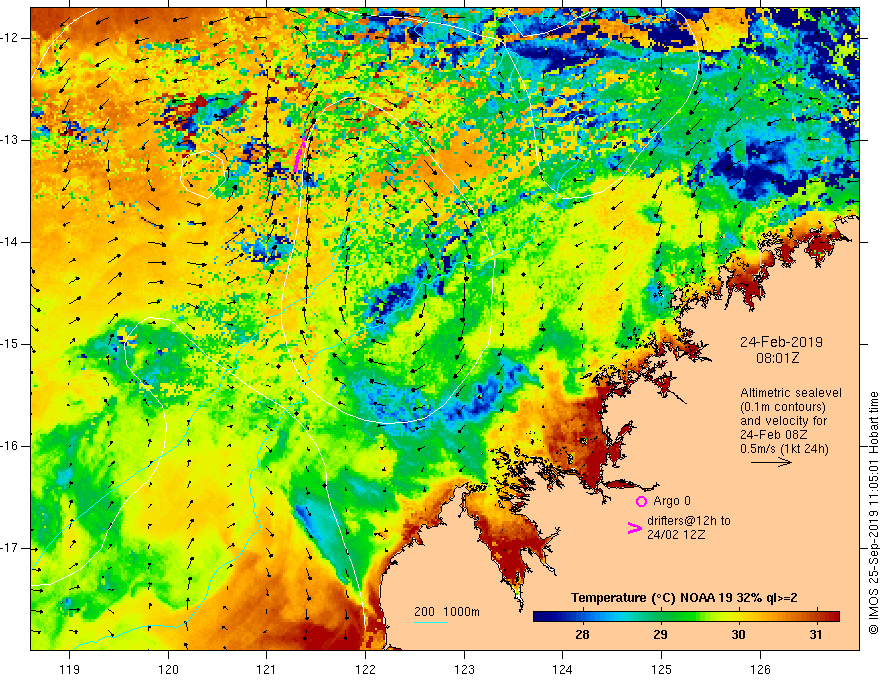Screen dimensions: 880x680
Task: Click the Temperature (°C) NOAA 19 colorbar title
Action: 684,598
